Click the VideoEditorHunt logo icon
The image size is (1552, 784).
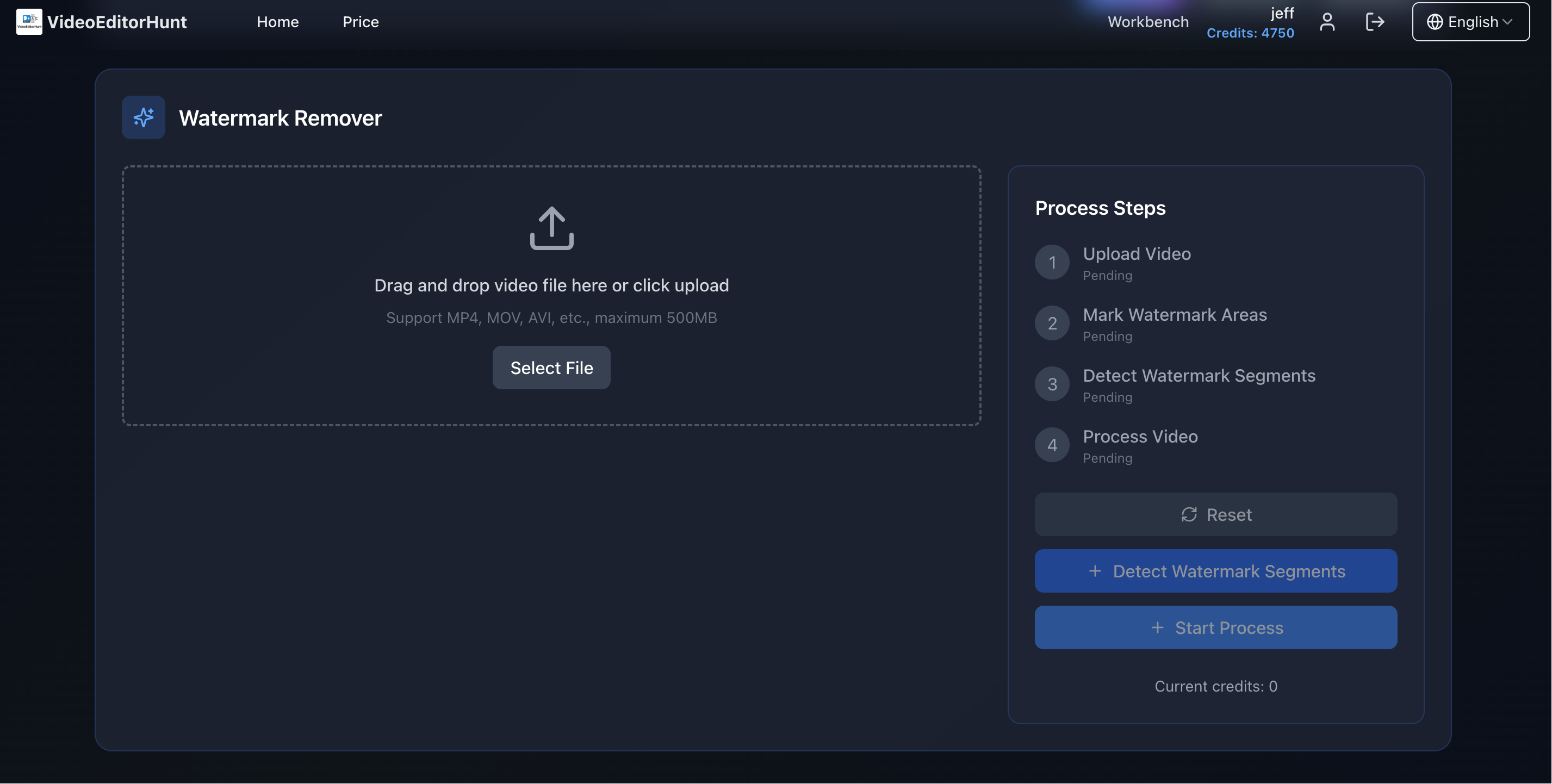(x=29, y=22)
